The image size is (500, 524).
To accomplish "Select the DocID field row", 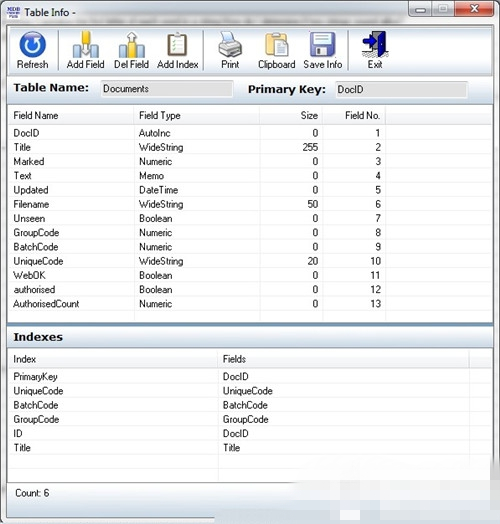I will [x=249, y=133].
